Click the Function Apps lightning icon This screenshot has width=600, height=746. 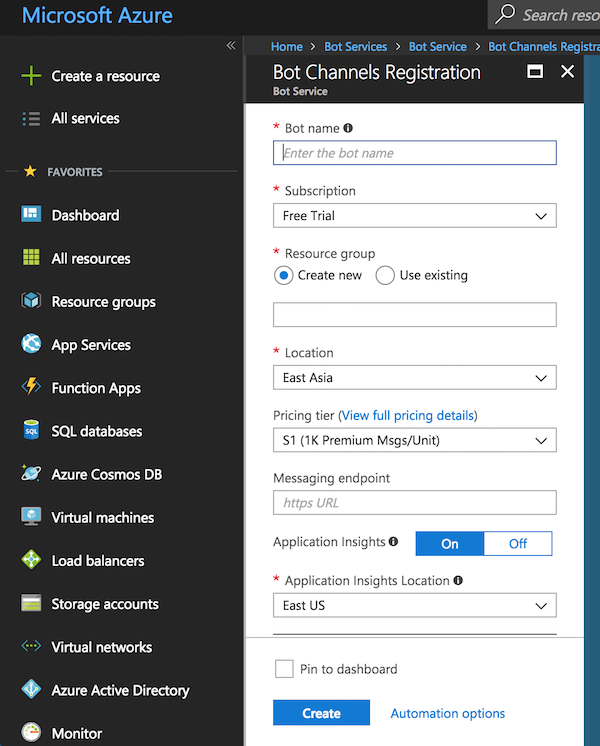(31, 386)
